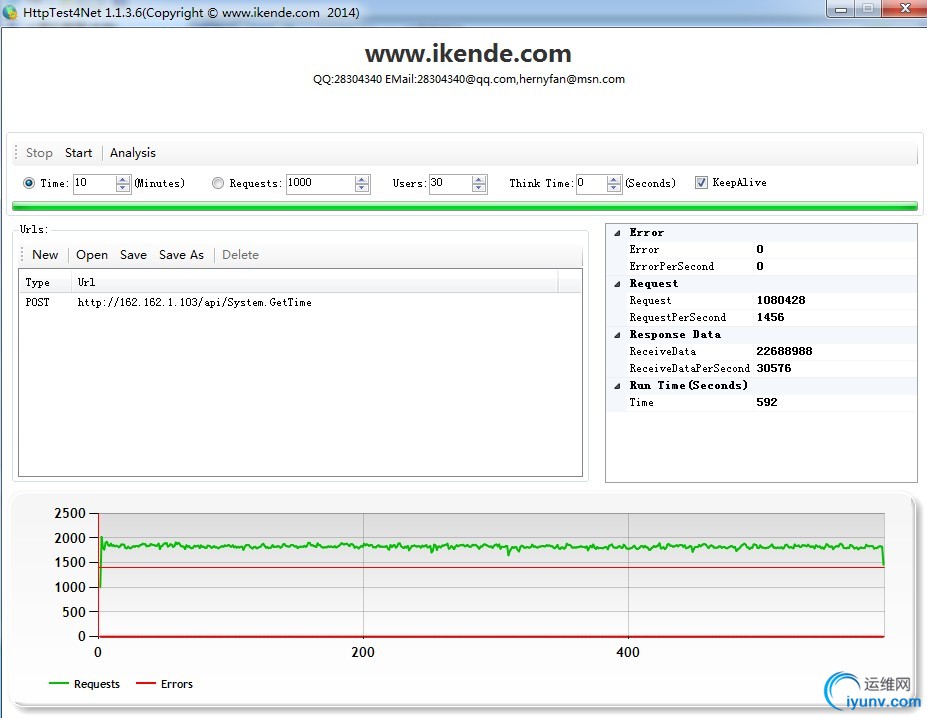Close the HttpTest4Net window
This screenshot has width=927, height=718.
(x=905, y=9)
